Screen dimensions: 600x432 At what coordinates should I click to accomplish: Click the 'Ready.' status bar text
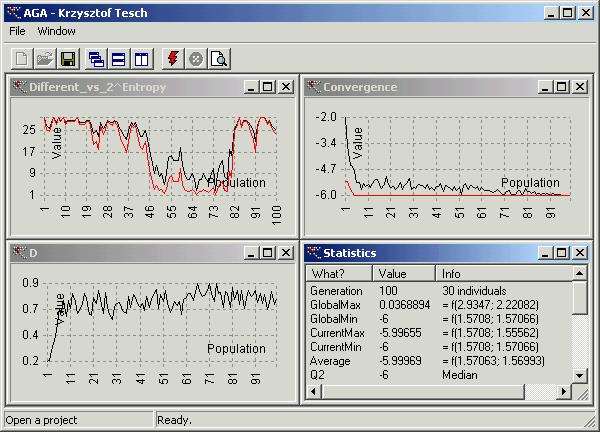coord(174,420)
